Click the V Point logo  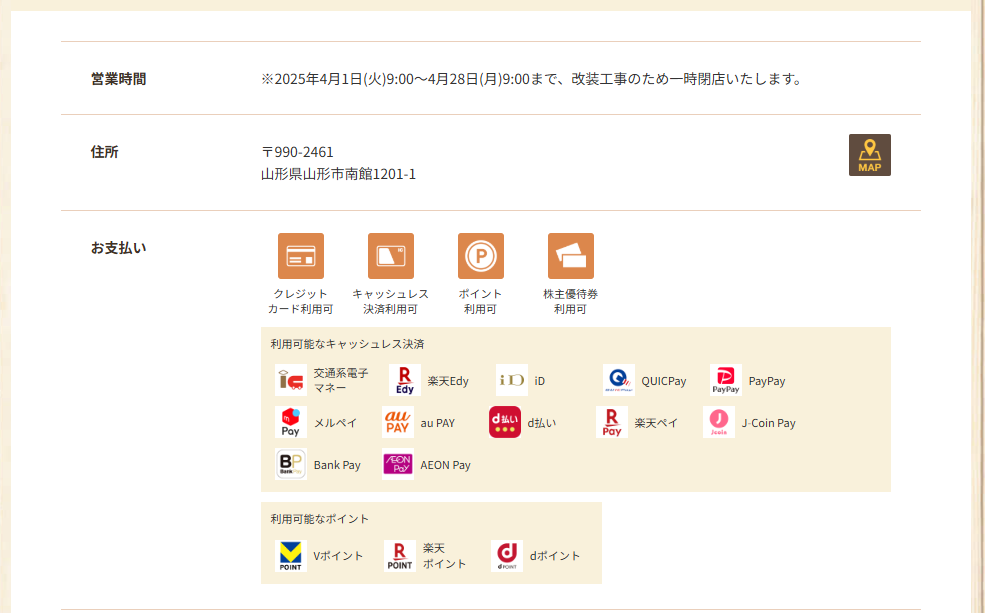tap(291, 556)
